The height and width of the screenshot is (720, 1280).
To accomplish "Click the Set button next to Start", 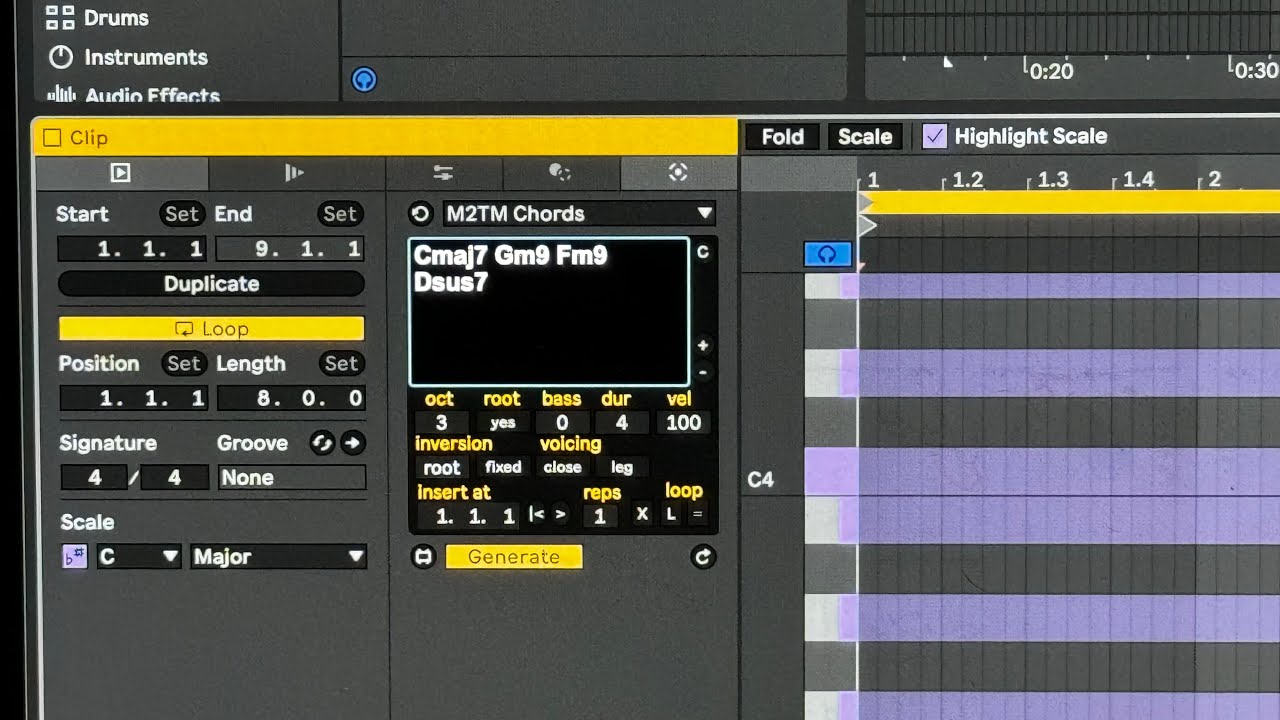I will click(182, 214).
